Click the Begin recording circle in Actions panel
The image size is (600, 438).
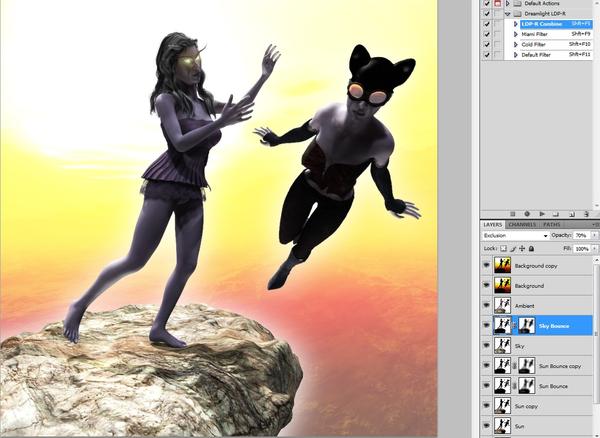point(527,214)
